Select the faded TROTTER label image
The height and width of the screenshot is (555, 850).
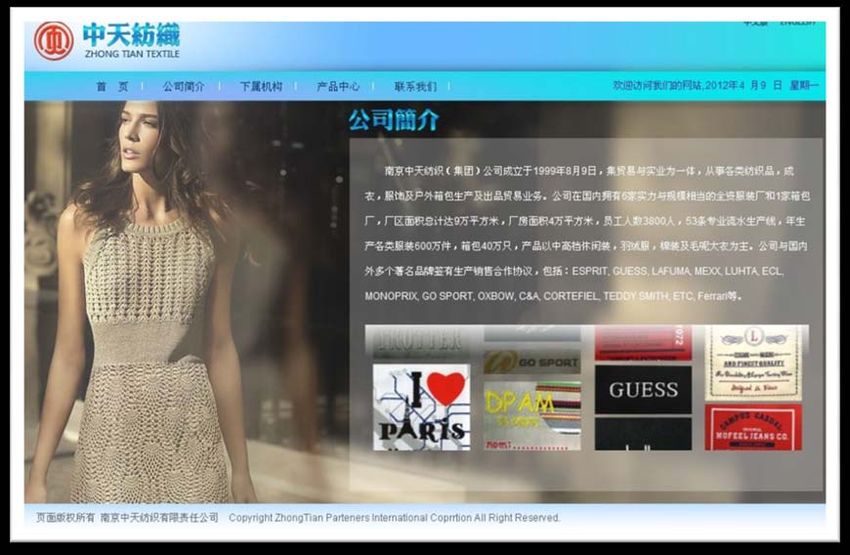(421, 343)
